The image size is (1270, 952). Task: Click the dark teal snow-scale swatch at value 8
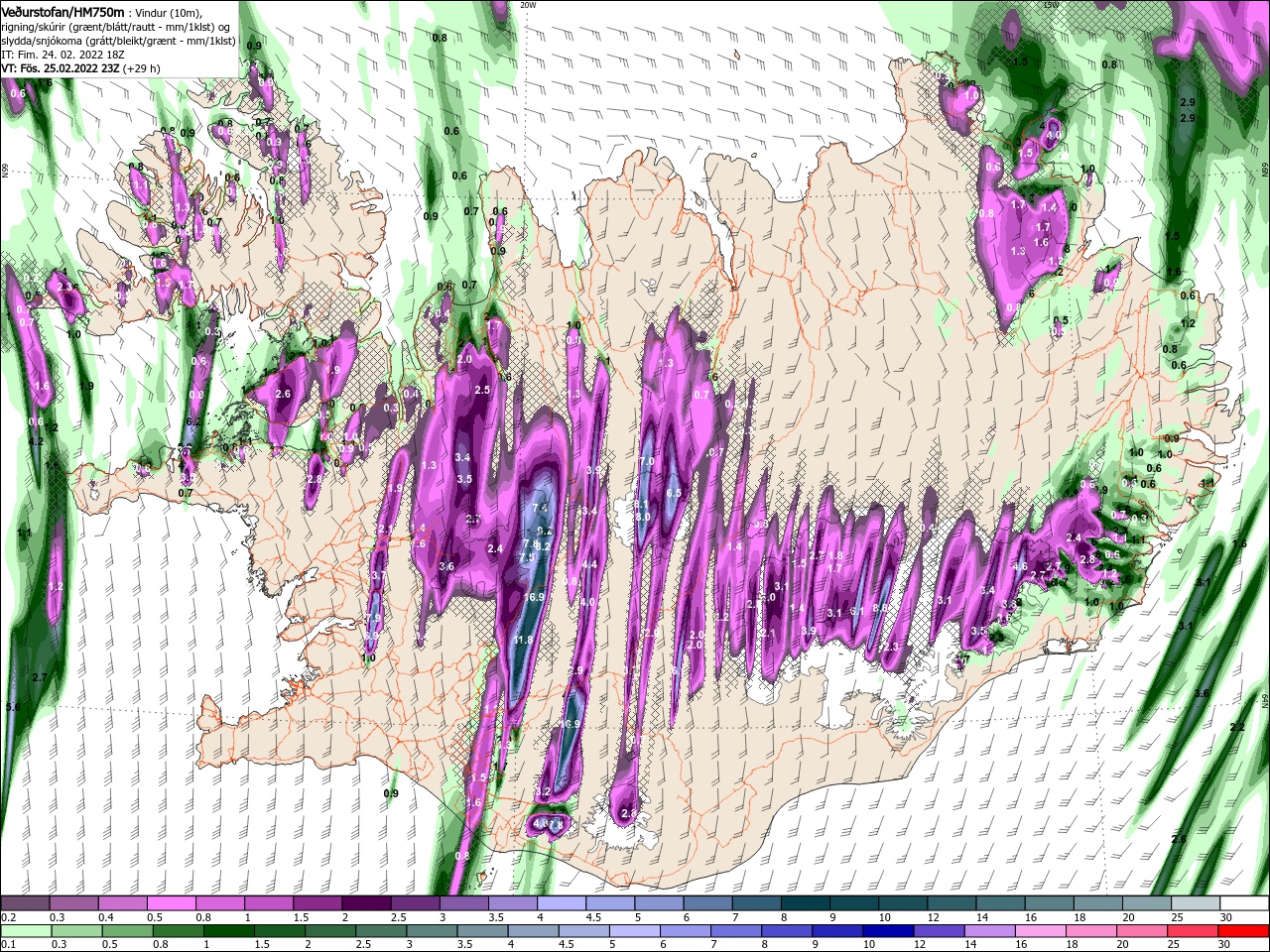(x=805, y=903)
